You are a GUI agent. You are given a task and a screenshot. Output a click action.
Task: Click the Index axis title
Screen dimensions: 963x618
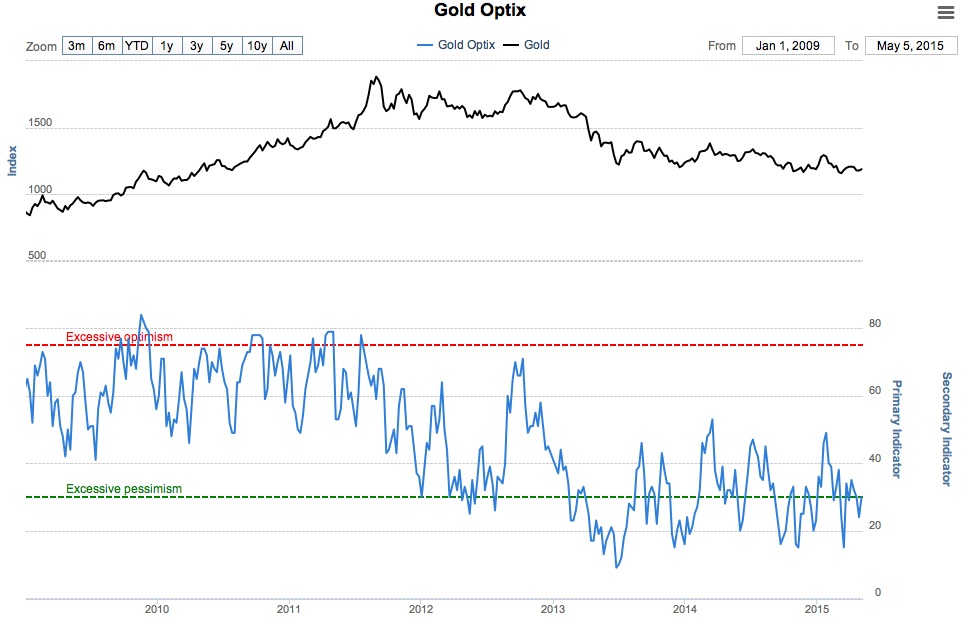[x=13, y=161]
